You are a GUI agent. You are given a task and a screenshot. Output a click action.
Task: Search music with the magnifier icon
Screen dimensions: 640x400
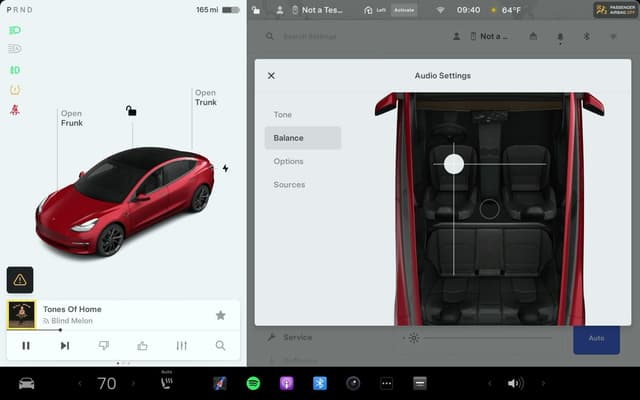click(220, 346)
